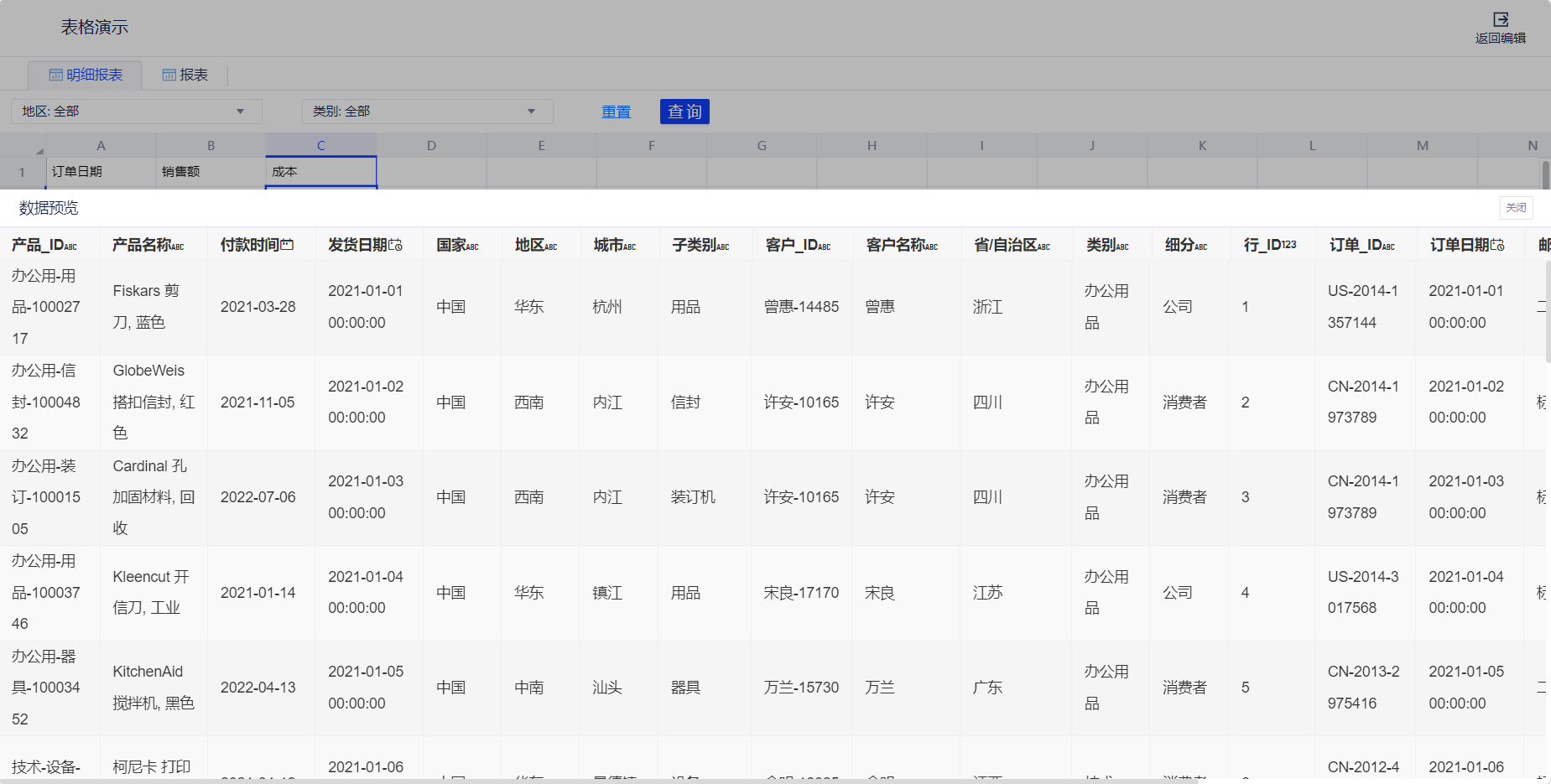The height and width of the screenshot is (784, 1551).
Task: Open the 地区 filter dropdown
Action: point(240,112)
